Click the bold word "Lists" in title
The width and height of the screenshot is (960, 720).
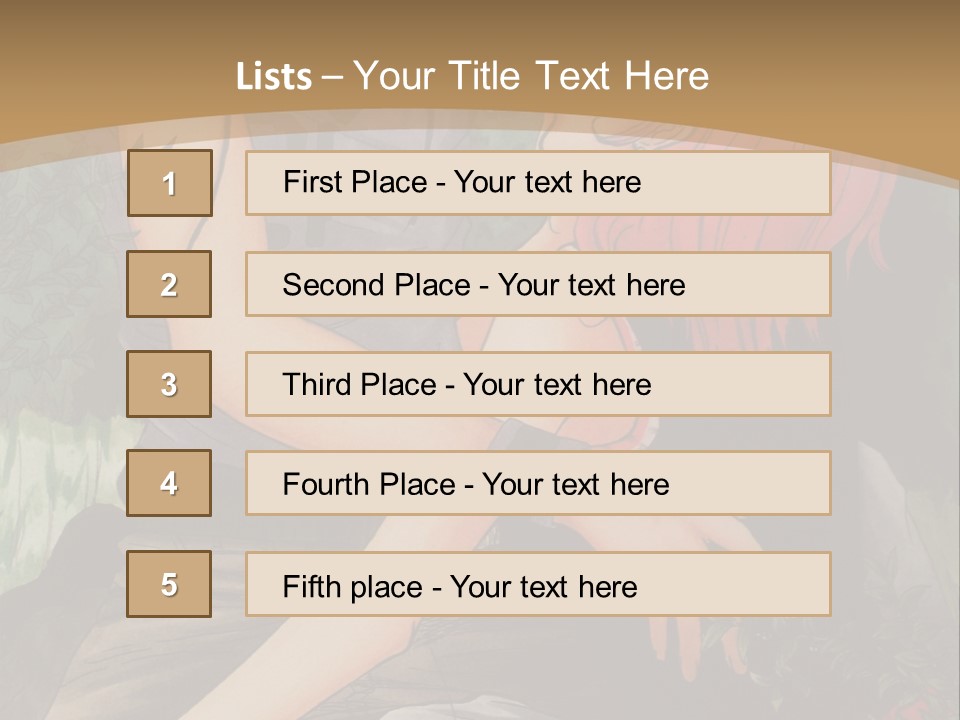tap(273, 77)
